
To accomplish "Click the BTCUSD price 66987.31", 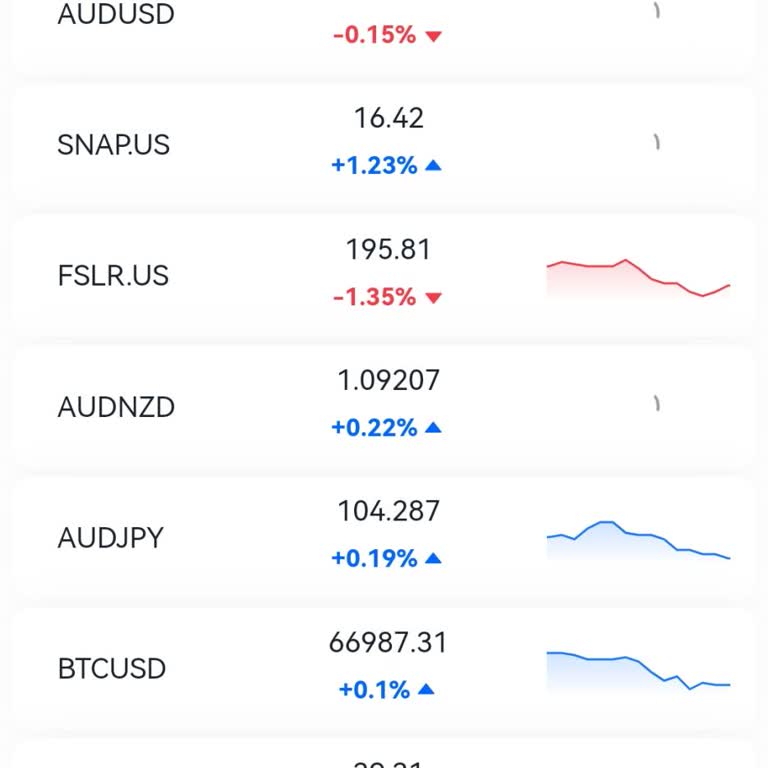I will (x=388, y=643).
